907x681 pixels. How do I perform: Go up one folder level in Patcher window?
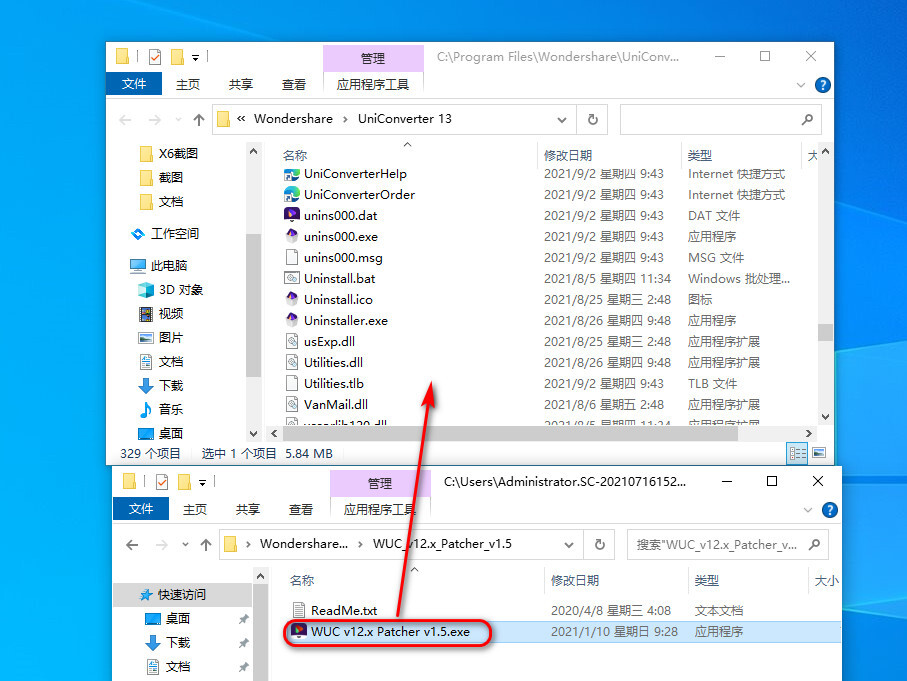click(204, 545)
